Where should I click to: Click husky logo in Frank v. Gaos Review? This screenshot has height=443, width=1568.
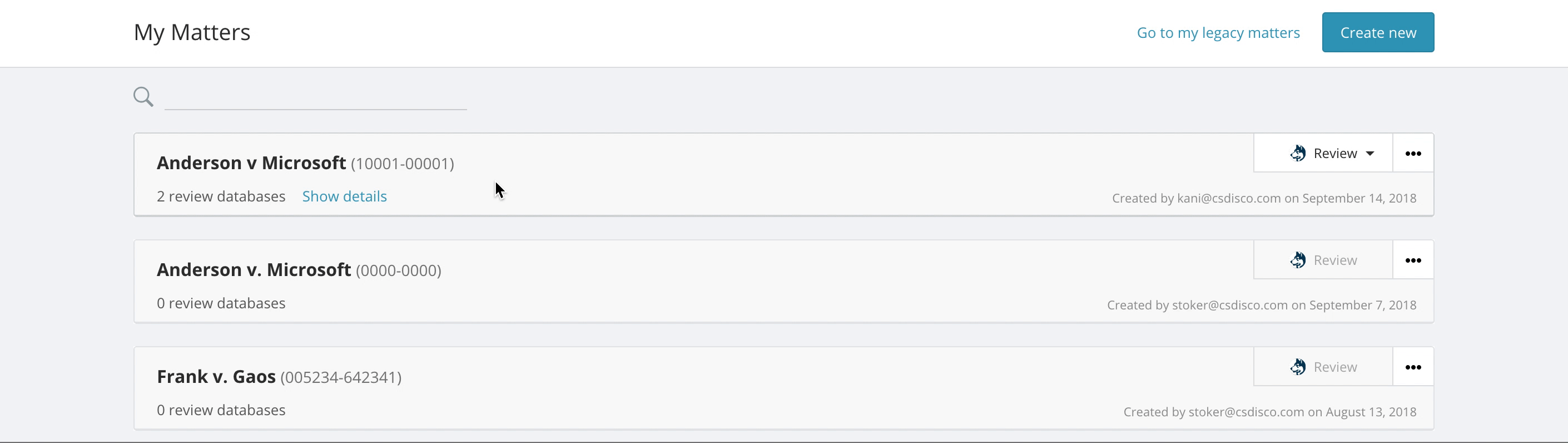pos(1298,367)
